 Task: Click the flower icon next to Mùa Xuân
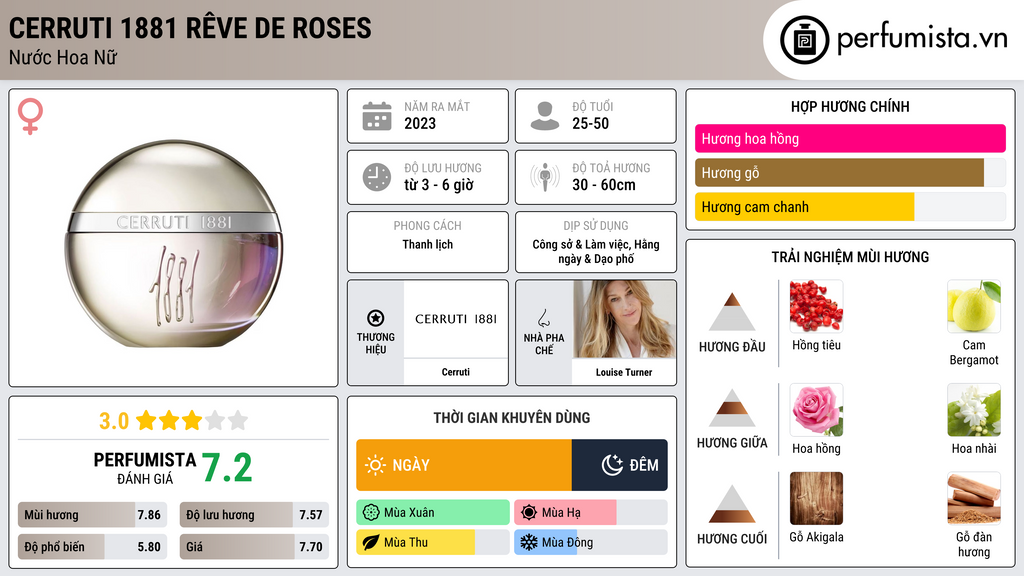tap(371, 513)
